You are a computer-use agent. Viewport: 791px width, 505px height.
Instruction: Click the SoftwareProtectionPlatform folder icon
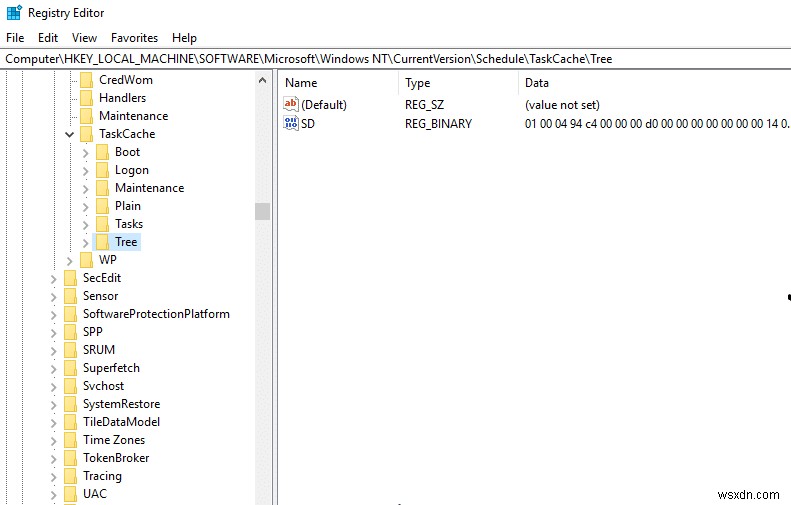tap(71, 314)
